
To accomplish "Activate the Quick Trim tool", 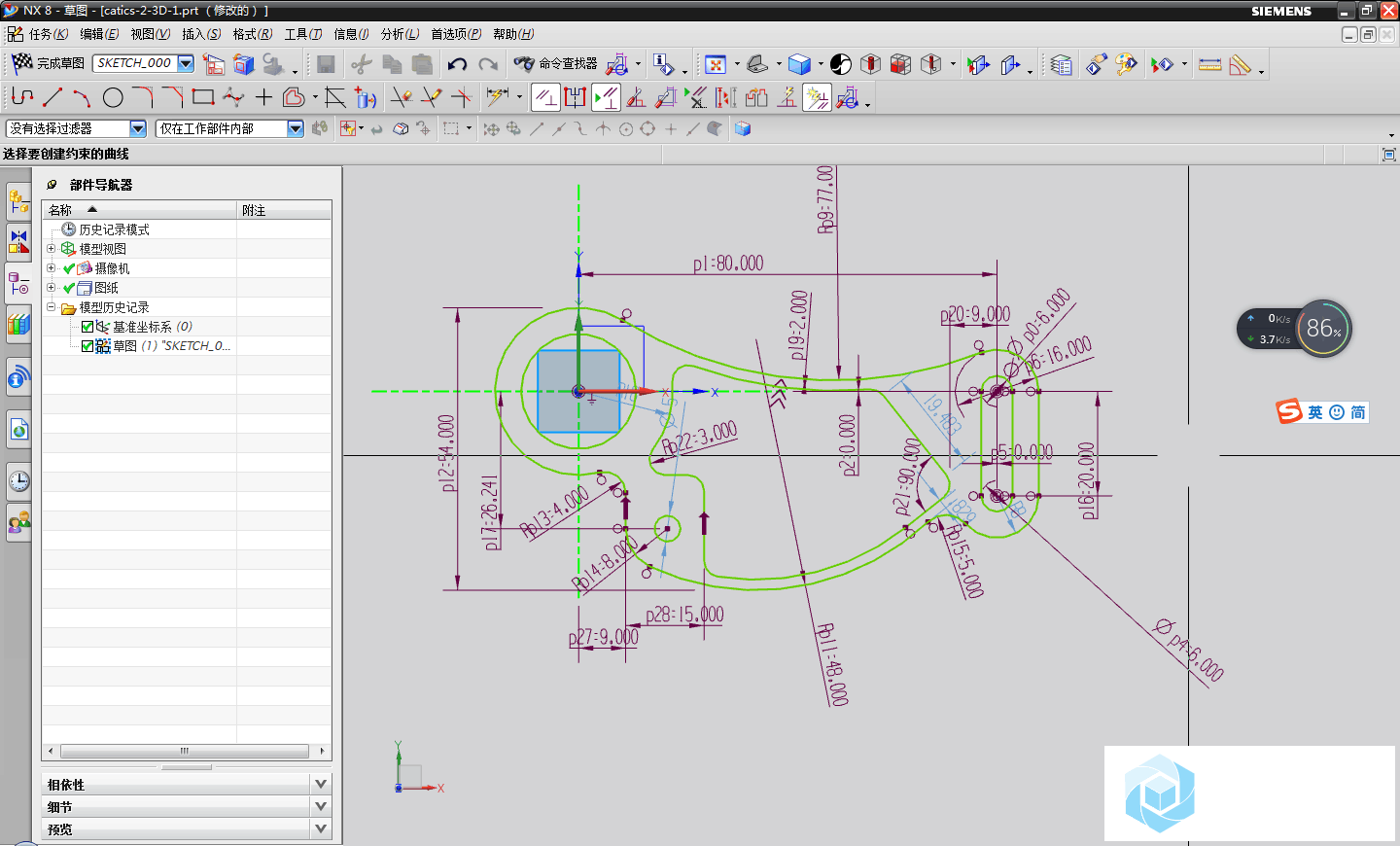I will click(401, 97).
